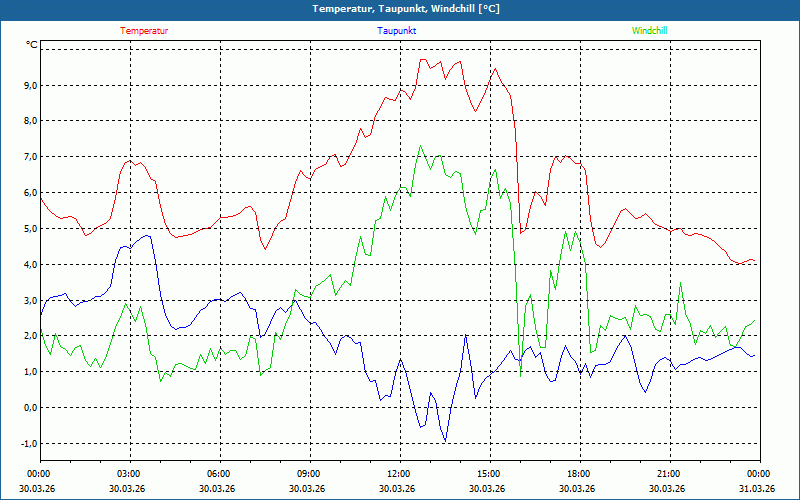Viewport: 800px width, 500px height.
Task: Click the '21:00' time axis label
Action: (670, 474)
